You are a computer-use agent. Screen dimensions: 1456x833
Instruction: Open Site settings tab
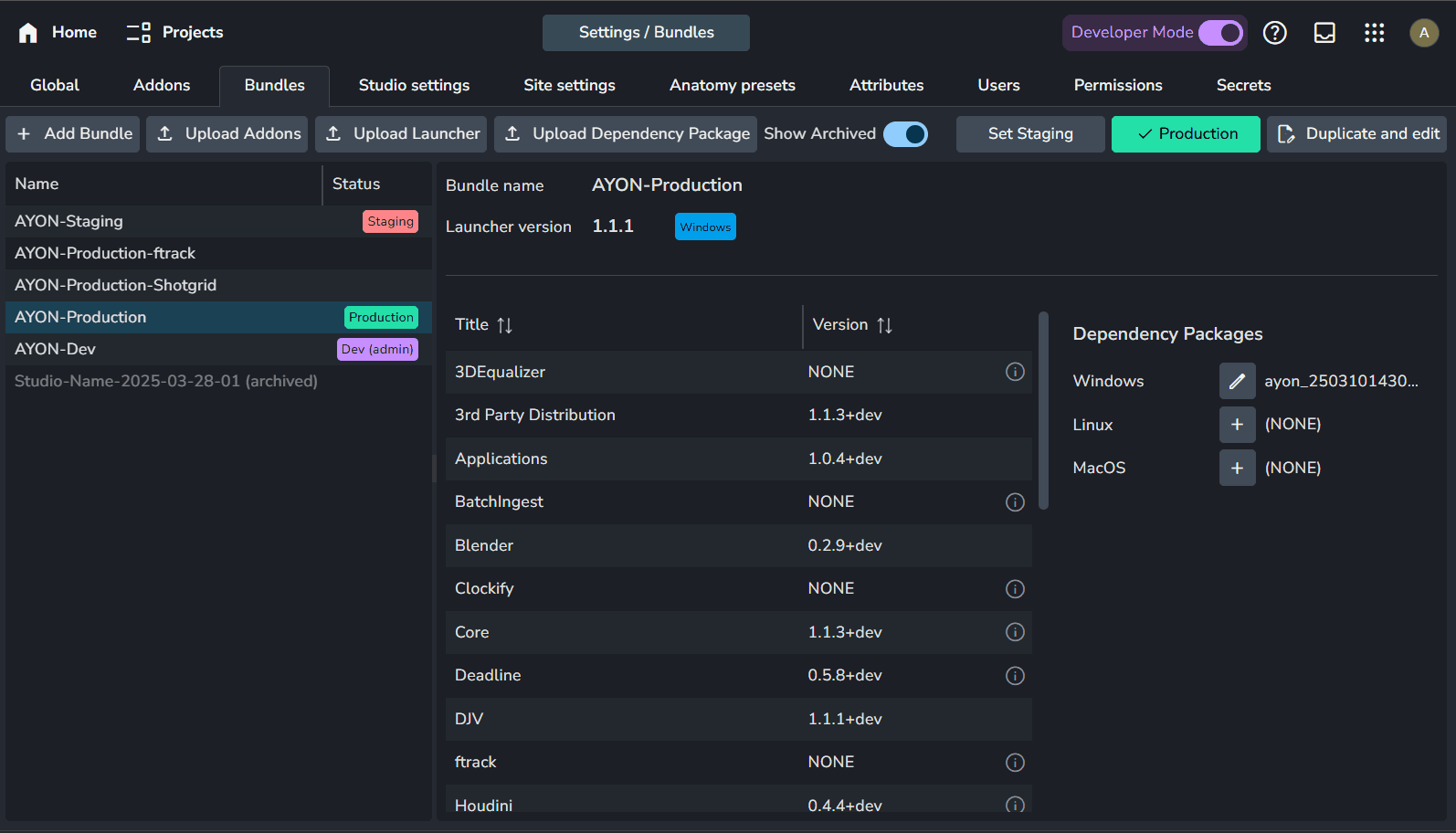pos(569,85)
